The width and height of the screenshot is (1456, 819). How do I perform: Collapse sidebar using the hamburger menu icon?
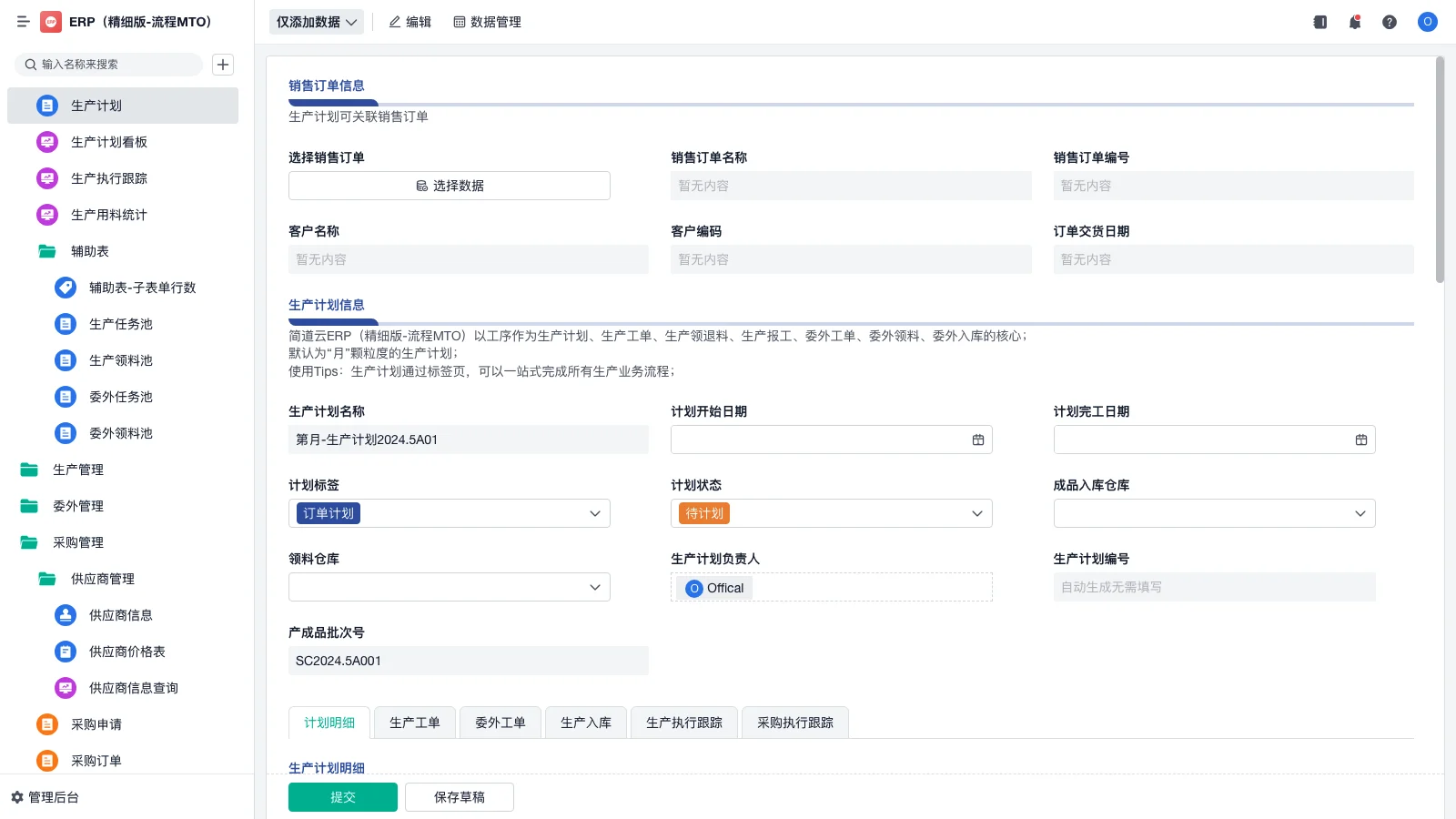click(23, 22)
